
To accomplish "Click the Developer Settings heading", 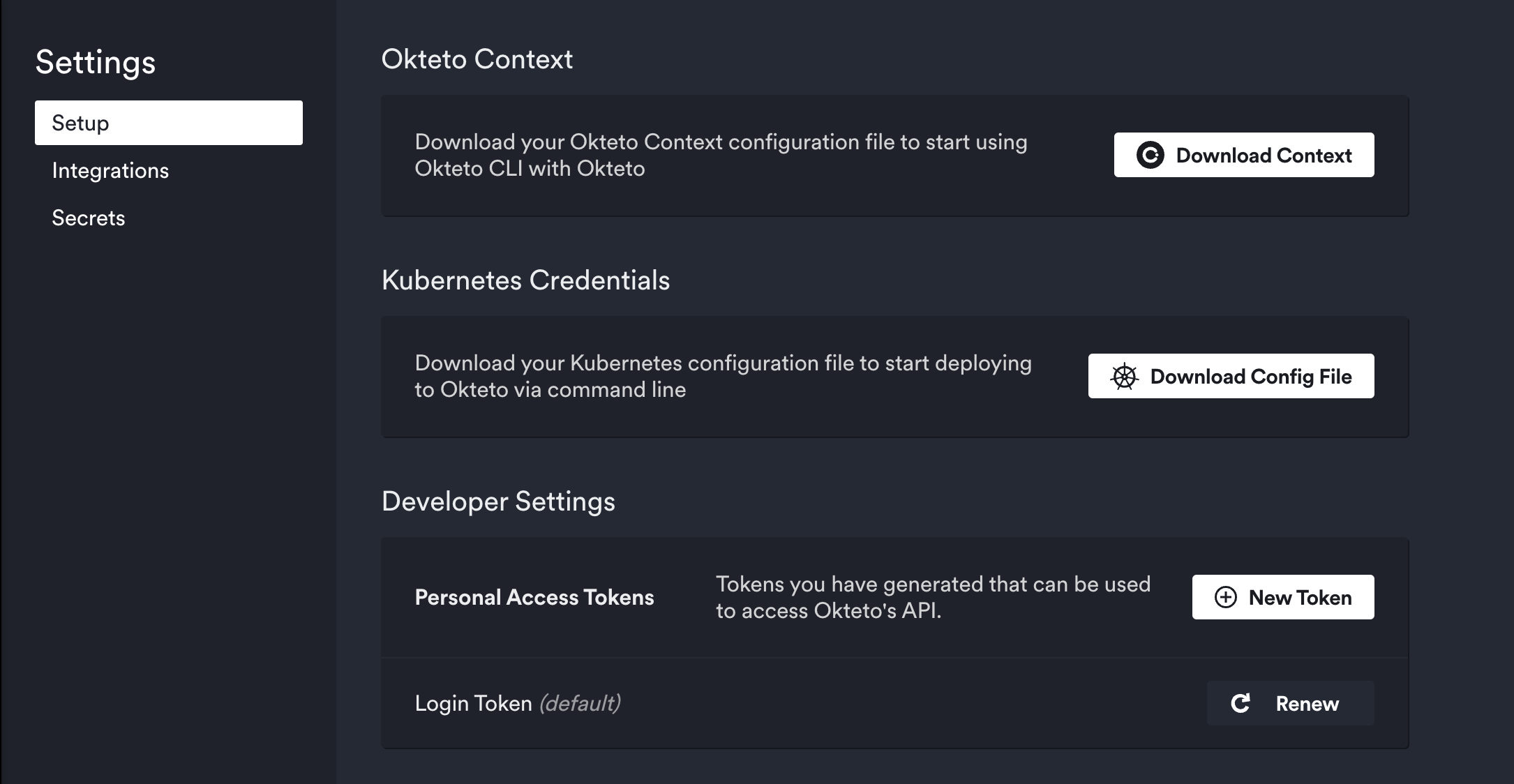I will click(498, 502).
